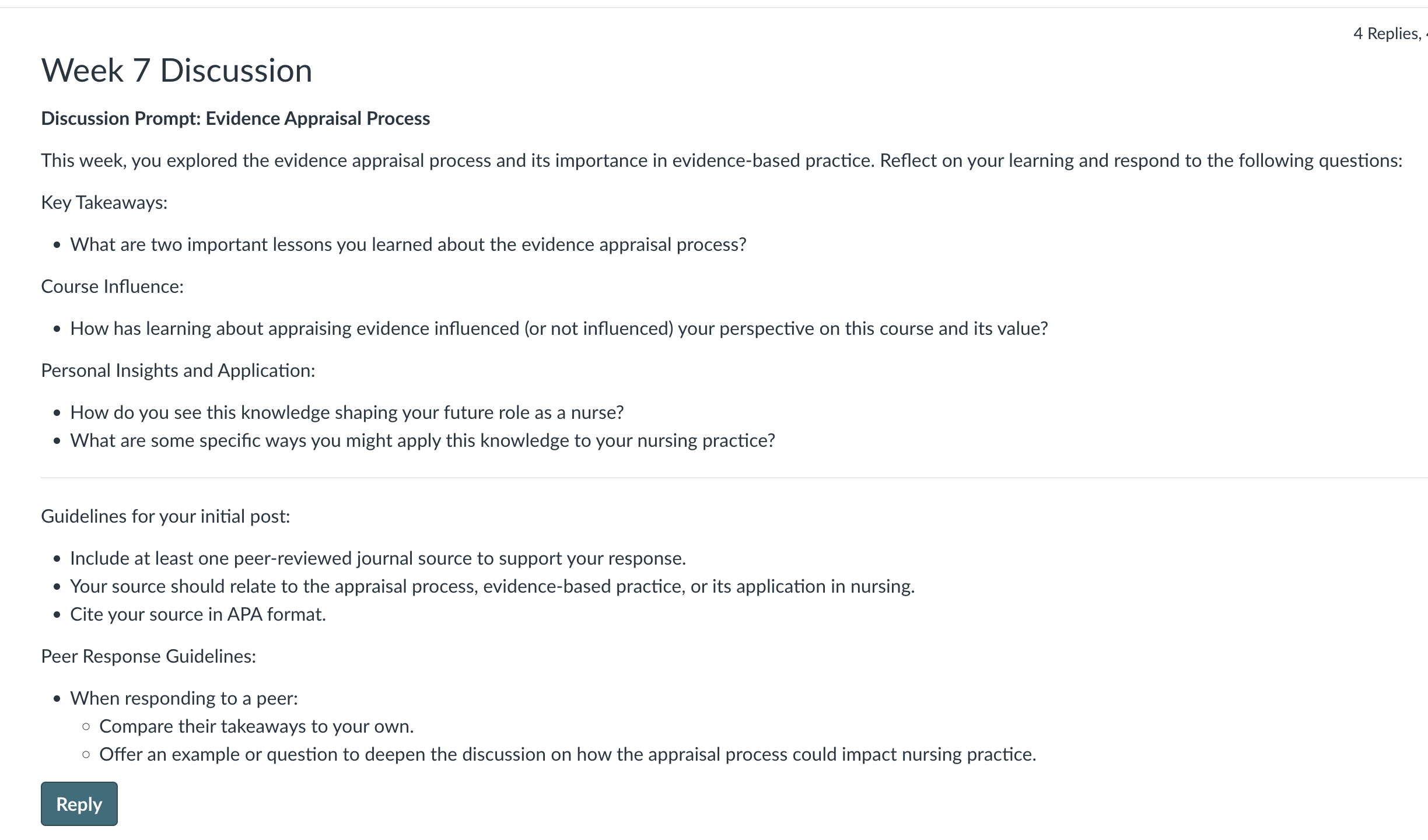This screenshot has height=840, width=1428.
Task: Click When responding to a peer bullet
Action: [184, 698]
